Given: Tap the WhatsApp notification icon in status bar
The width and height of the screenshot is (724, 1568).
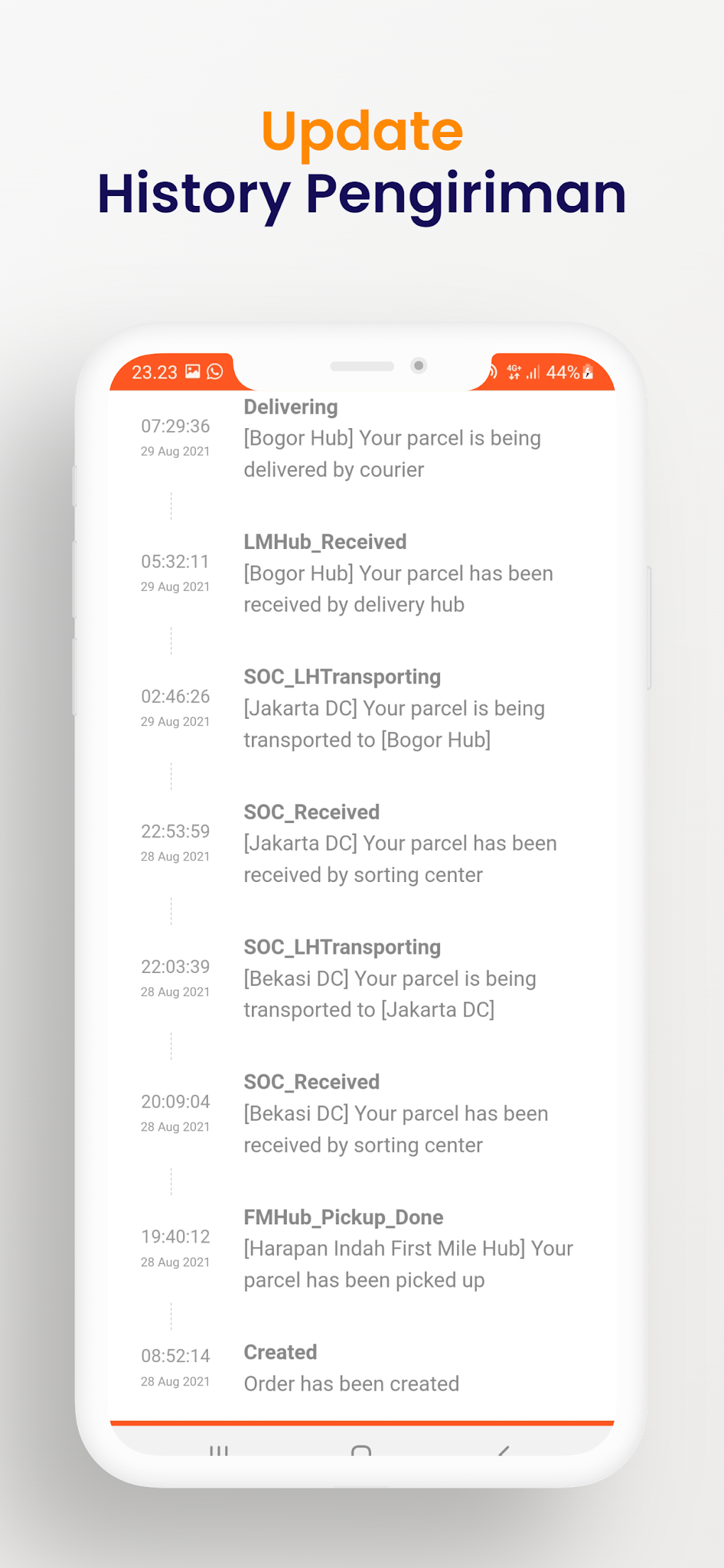Looking at the screenshot, I should pos(214,371).
